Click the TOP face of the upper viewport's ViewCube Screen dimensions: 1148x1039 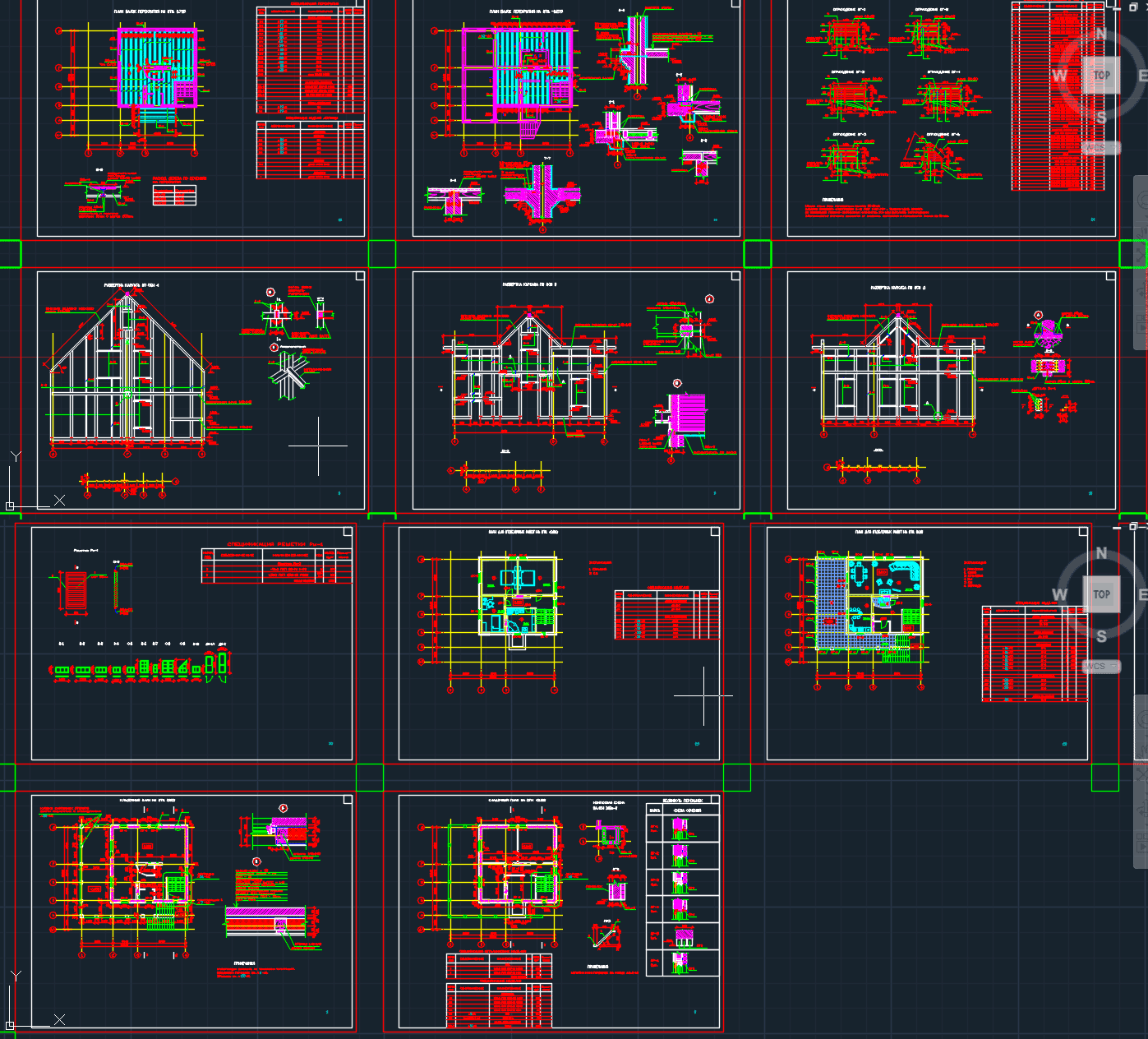[x=1101, y=75]
